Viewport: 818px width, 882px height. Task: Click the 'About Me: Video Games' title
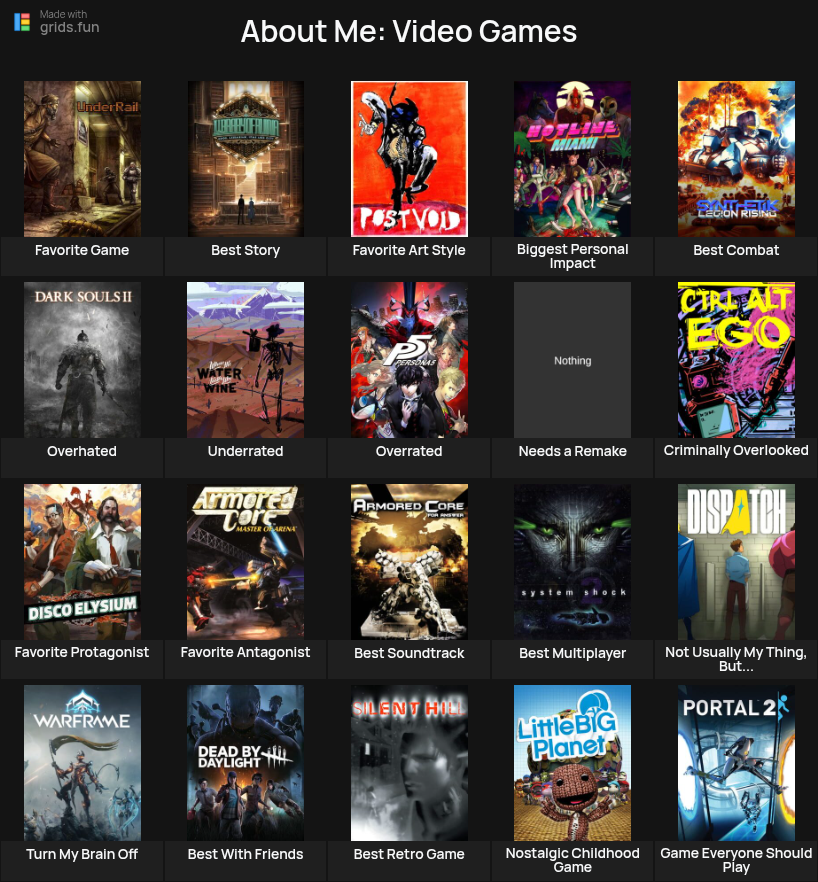(x=409, y=32)
